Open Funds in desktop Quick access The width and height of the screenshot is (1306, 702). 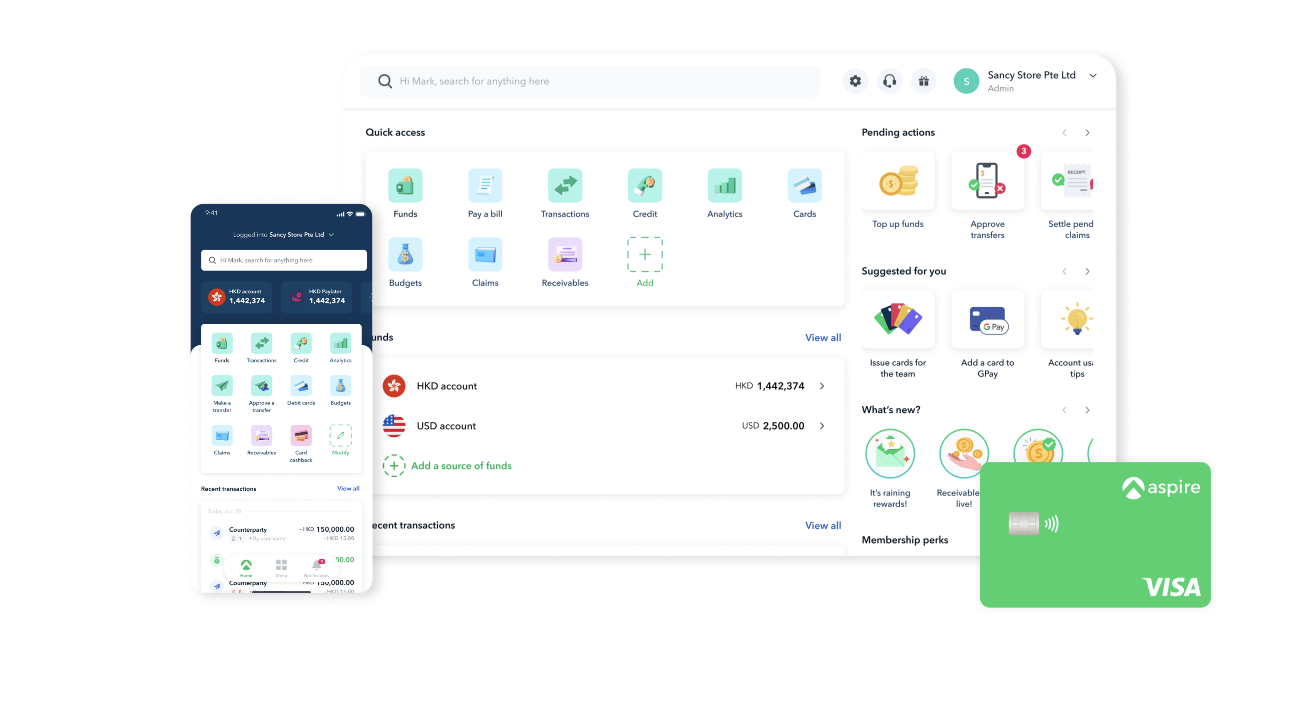click(x=405, y=193)
